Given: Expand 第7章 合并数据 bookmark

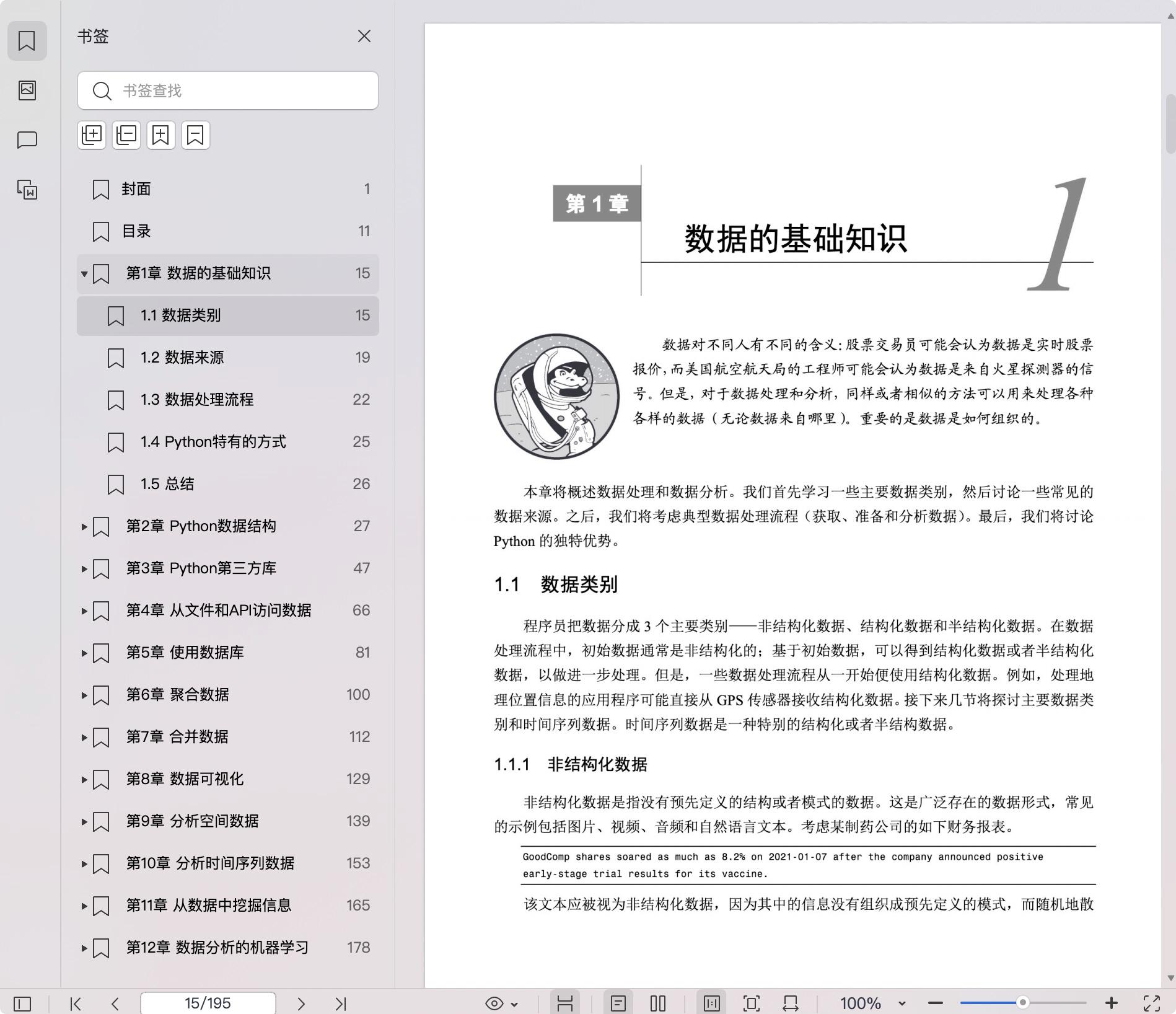Looking at the screenshot, I should click(x=84, y=737).
